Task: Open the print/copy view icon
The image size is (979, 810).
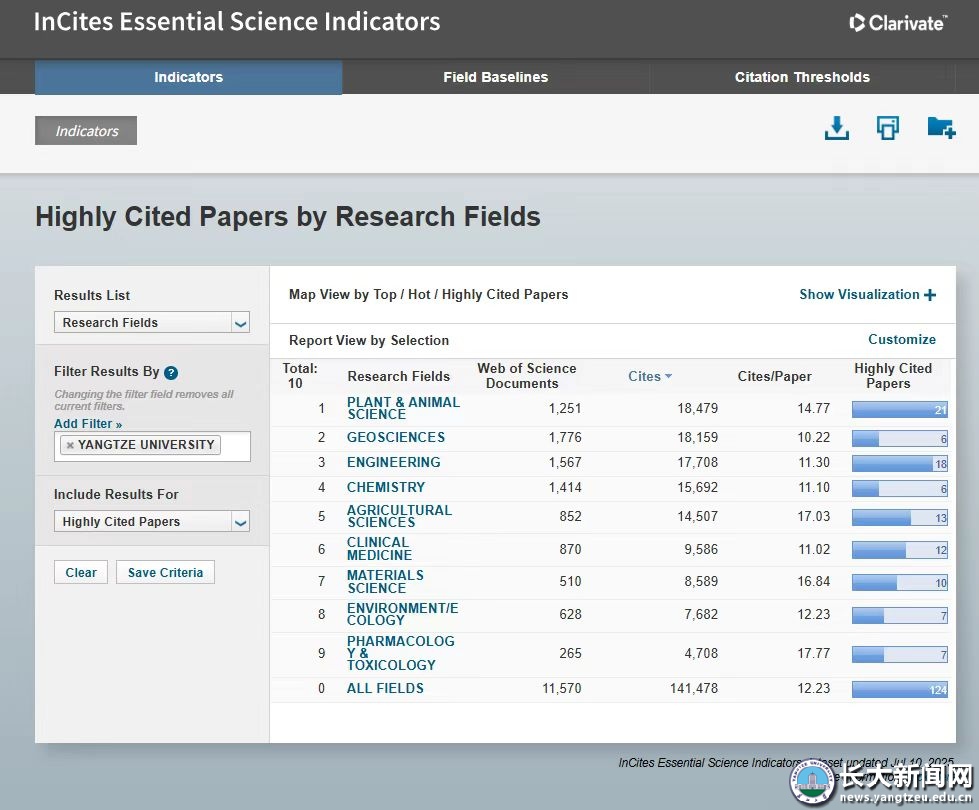Action: (887, 128)
